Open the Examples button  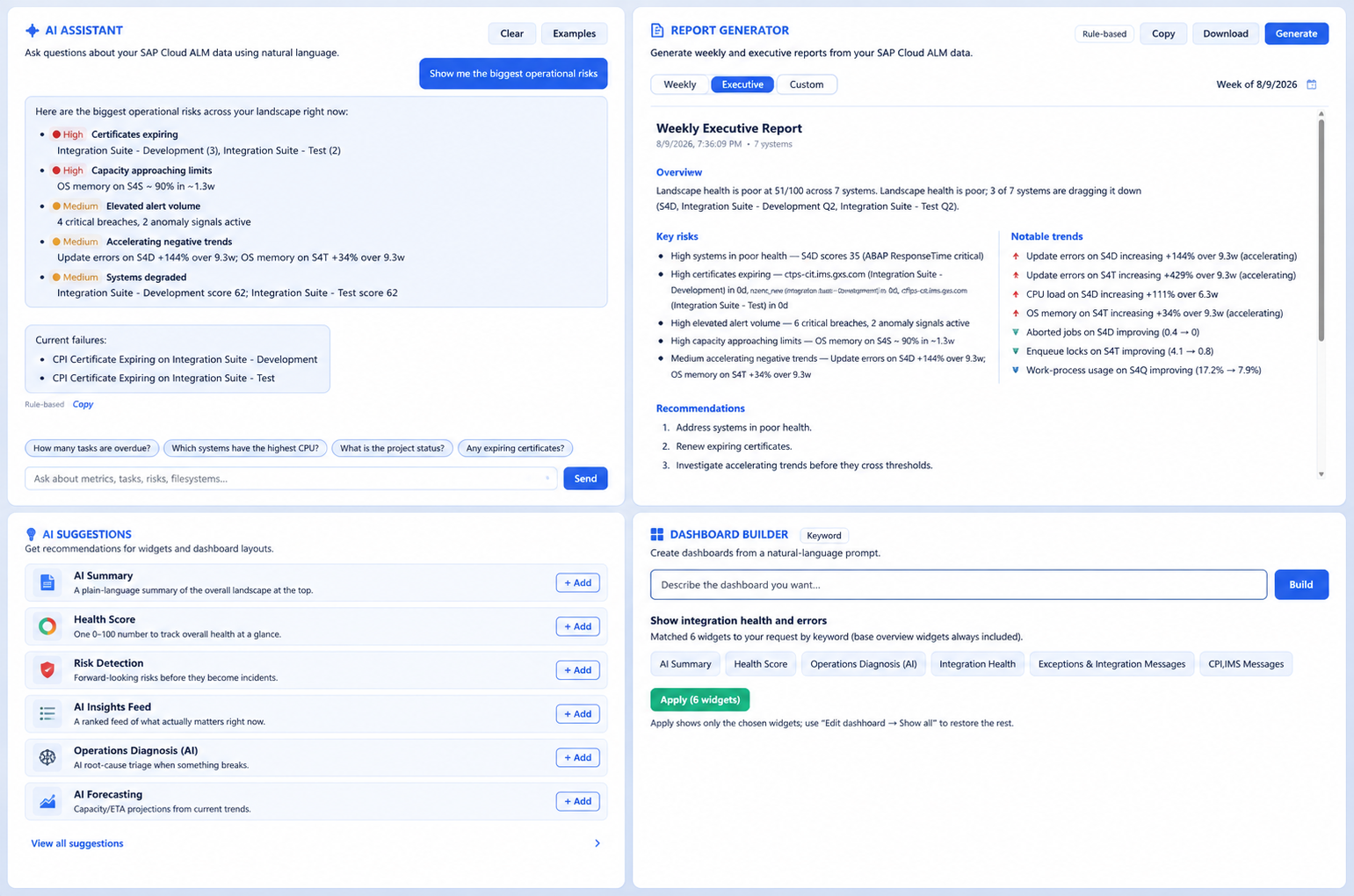click(x=575, y=33)
